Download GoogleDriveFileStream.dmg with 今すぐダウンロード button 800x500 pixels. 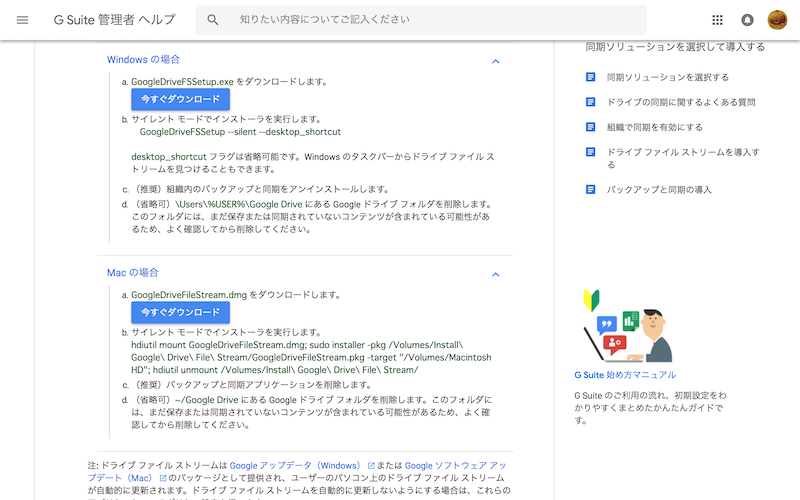181,313
